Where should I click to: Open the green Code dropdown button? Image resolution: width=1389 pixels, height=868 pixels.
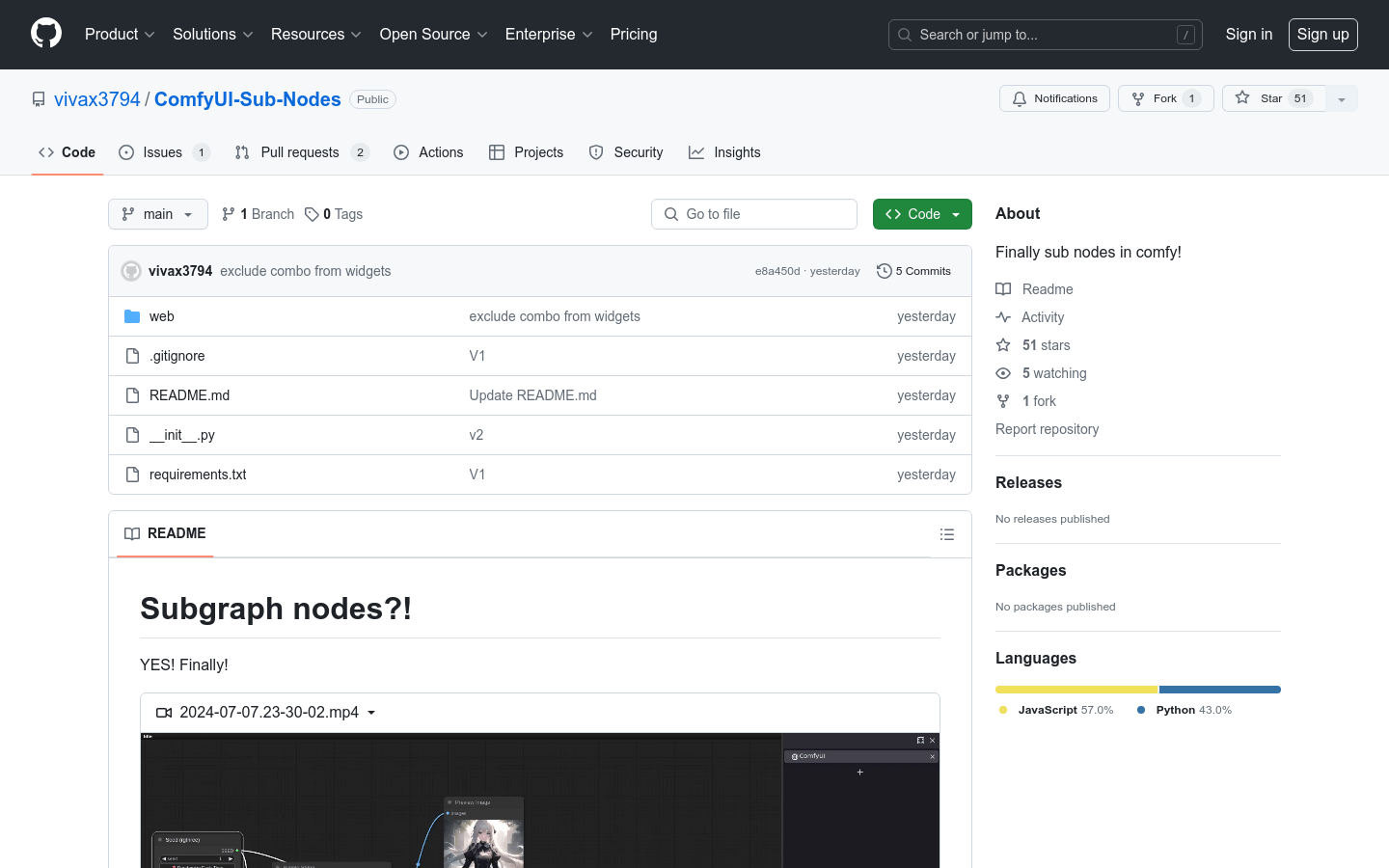(922, 214)
